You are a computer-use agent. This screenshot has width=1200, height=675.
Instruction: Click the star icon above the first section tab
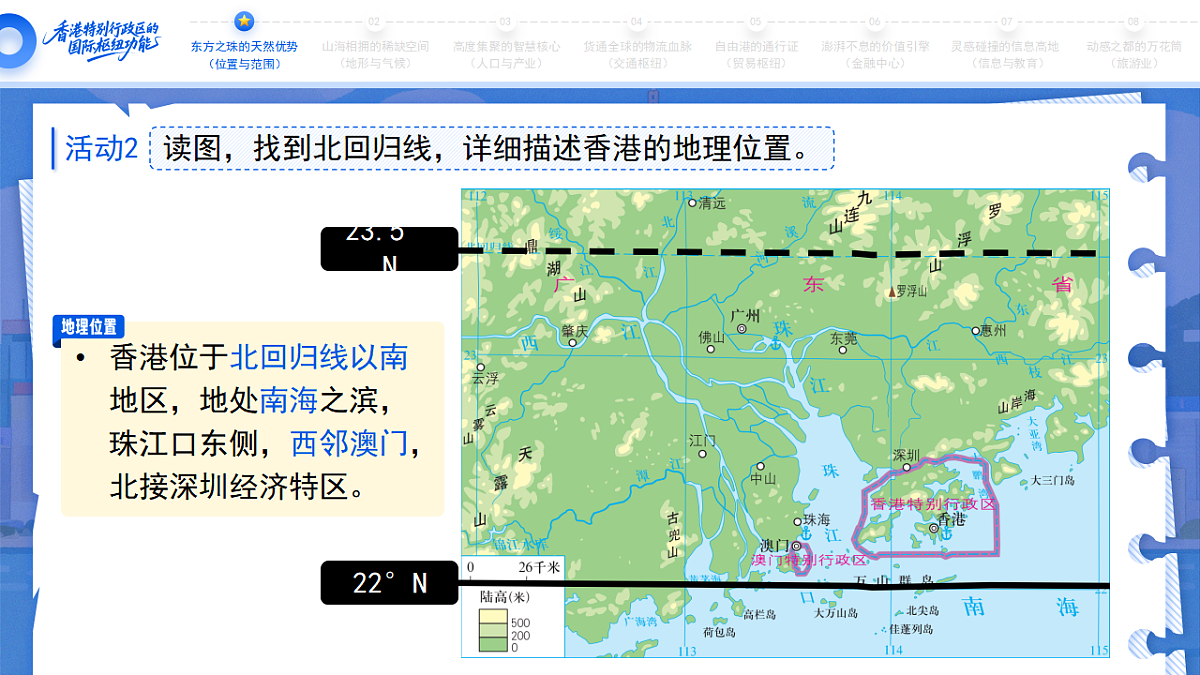[244, 20]
